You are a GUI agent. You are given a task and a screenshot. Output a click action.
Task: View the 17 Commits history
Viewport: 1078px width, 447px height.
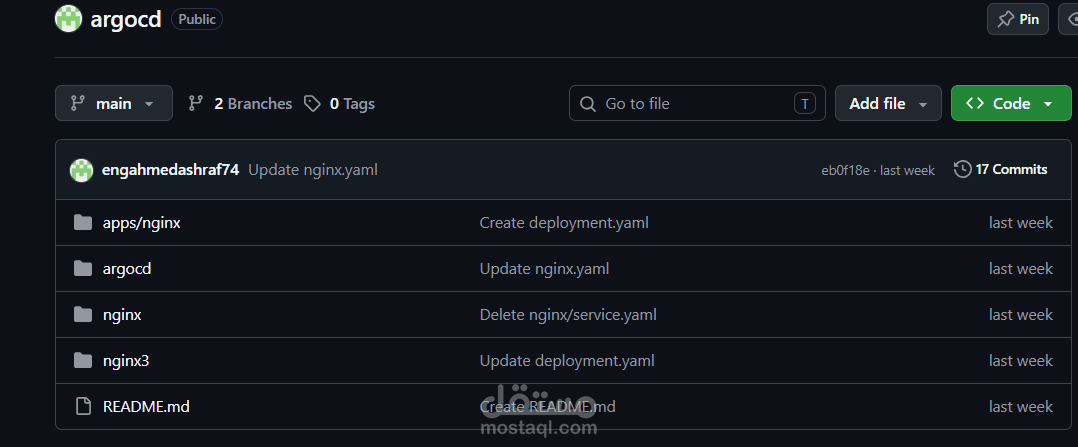point(1001,169)
